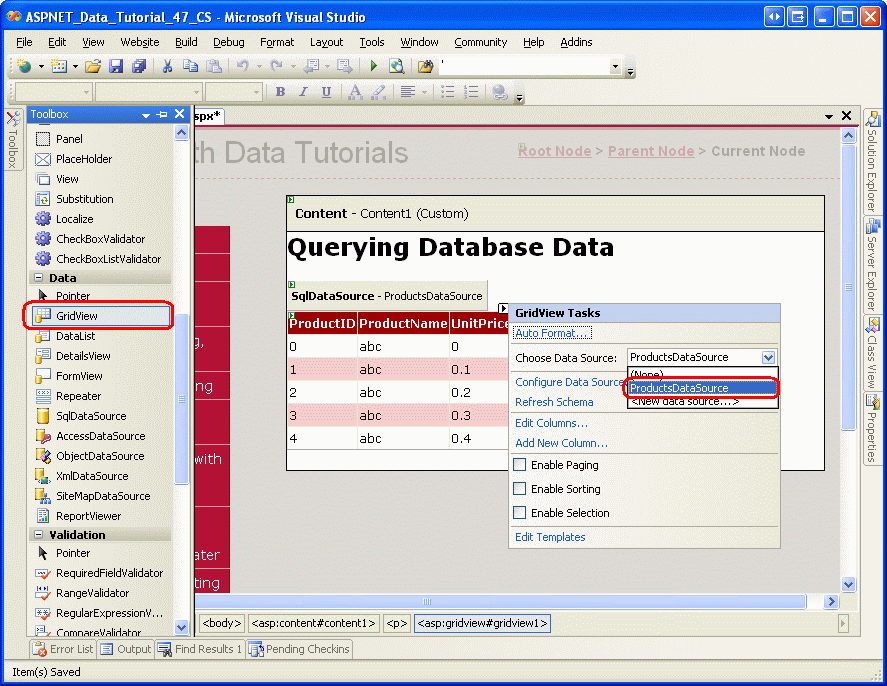Collapse the Data section in Toolbox

[x=38, y=278]
